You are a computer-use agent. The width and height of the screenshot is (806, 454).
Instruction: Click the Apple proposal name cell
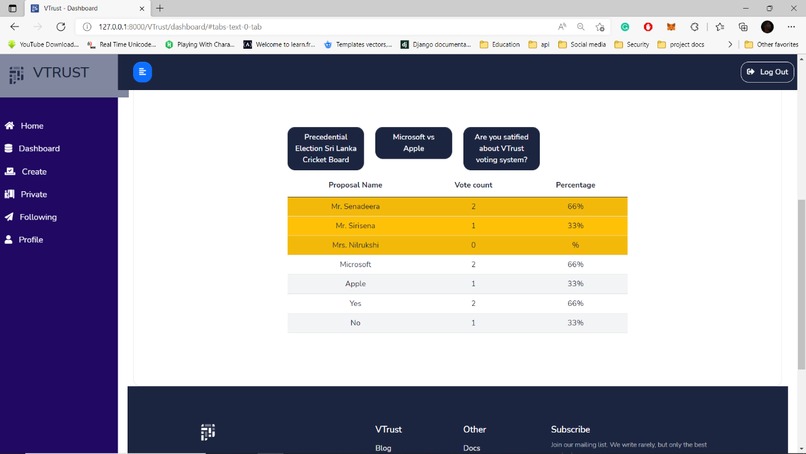tap(355, 283)
